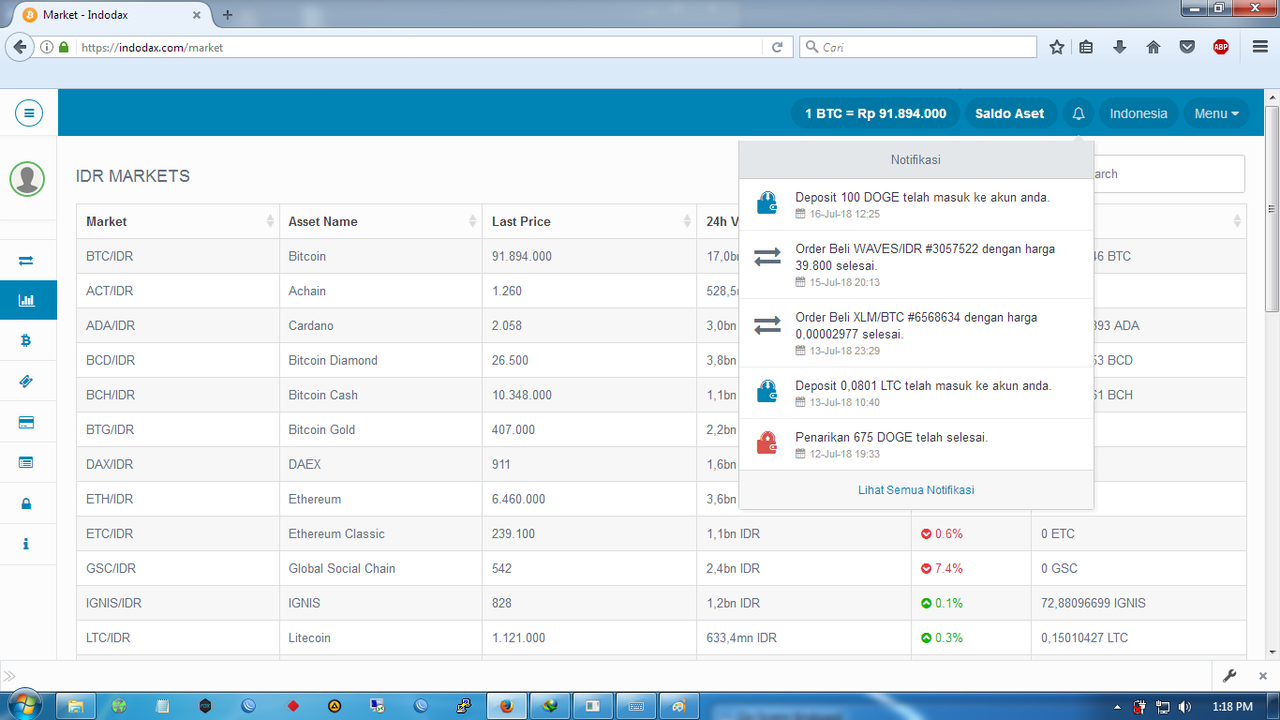Open the Firefox hamburger menu
The image size is (1280, 720).
(x=1261, y=47)
